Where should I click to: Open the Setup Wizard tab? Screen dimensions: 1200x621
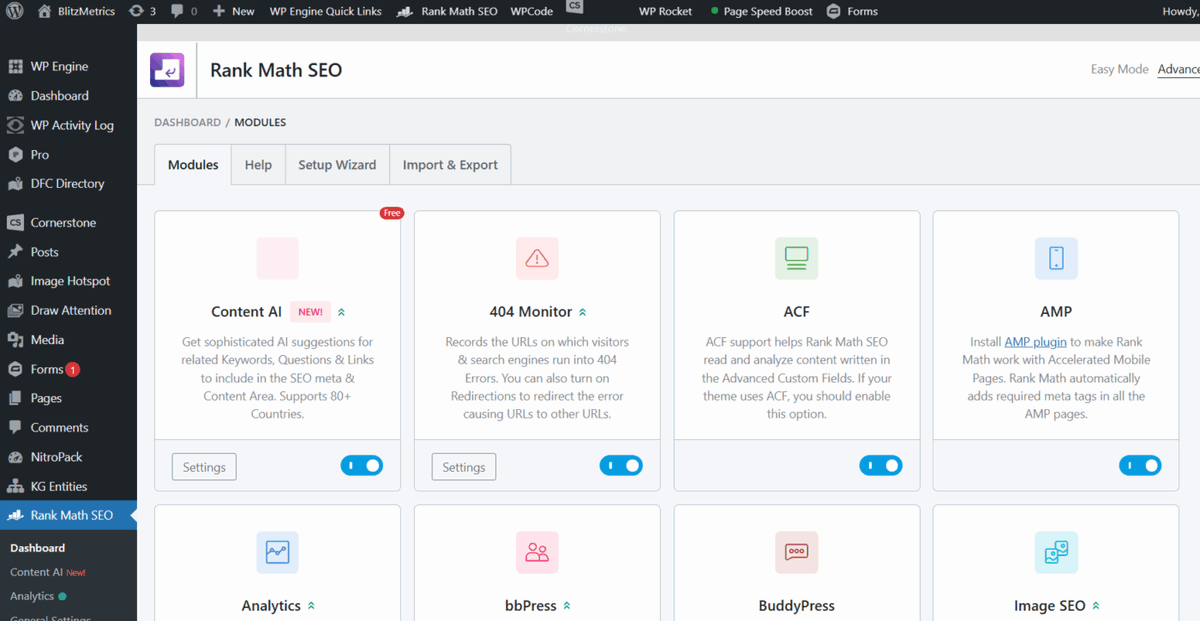click(337, 165)
